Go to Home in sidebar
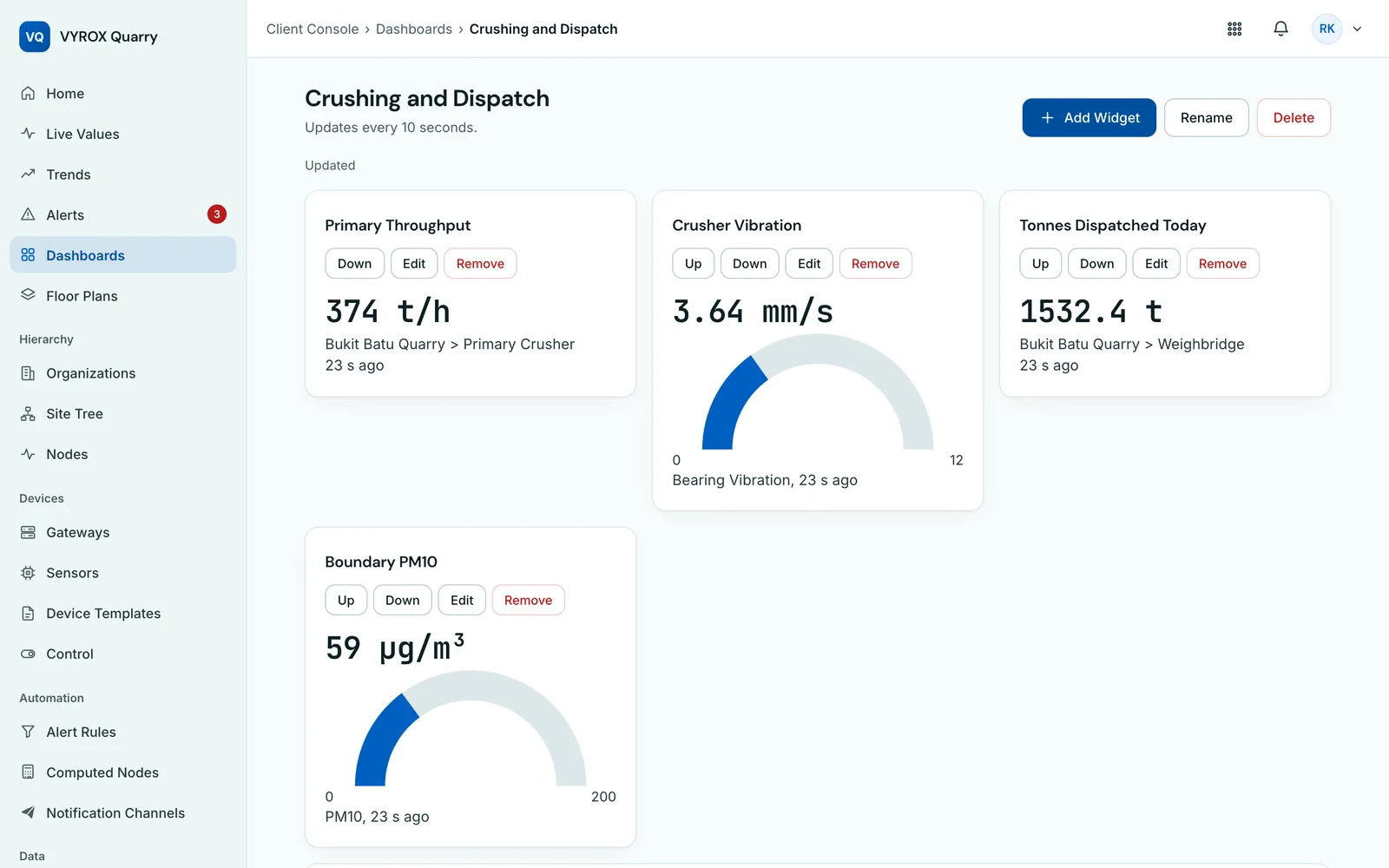 123,94
